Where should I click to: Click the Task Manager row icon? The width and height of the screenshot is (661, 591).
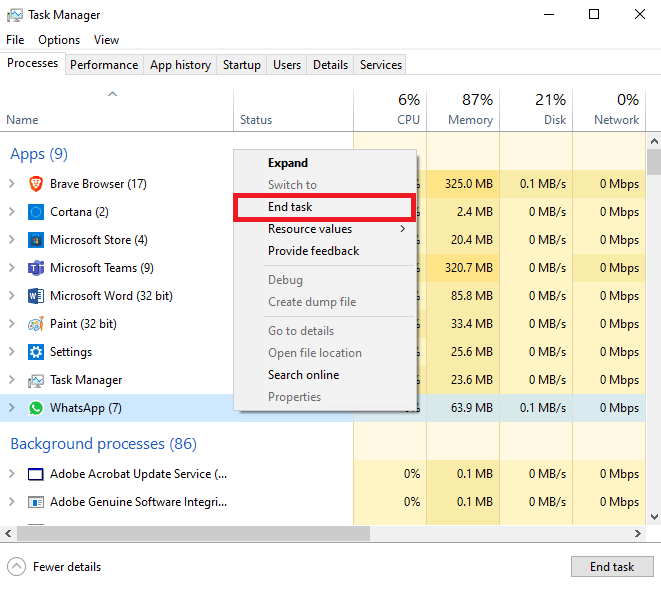(36, 380)
